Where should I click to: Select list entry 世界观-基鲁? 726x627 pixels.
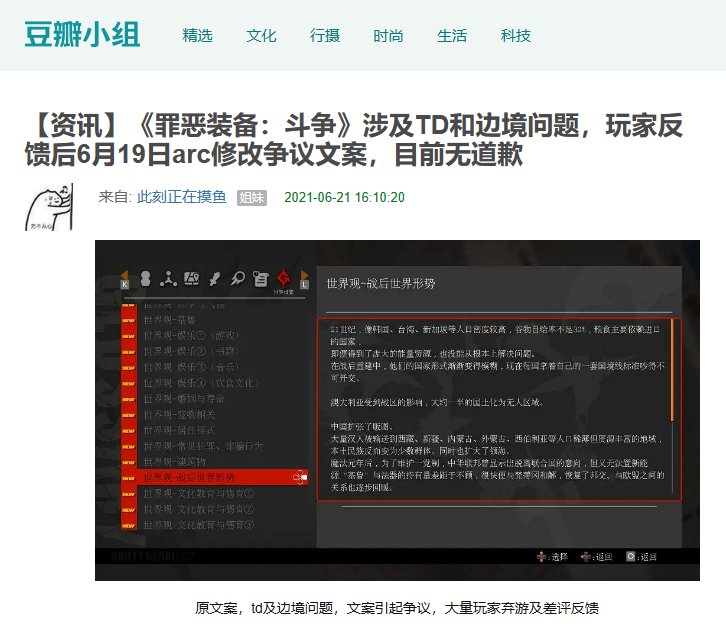(x=169, y=320)
